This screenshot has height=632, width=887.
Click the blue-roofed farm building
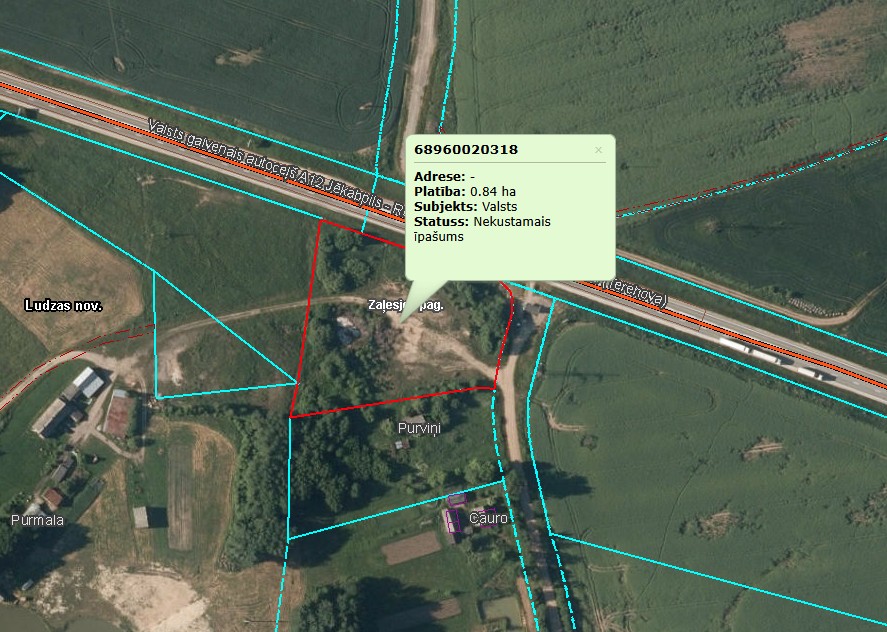pos(87,382)
